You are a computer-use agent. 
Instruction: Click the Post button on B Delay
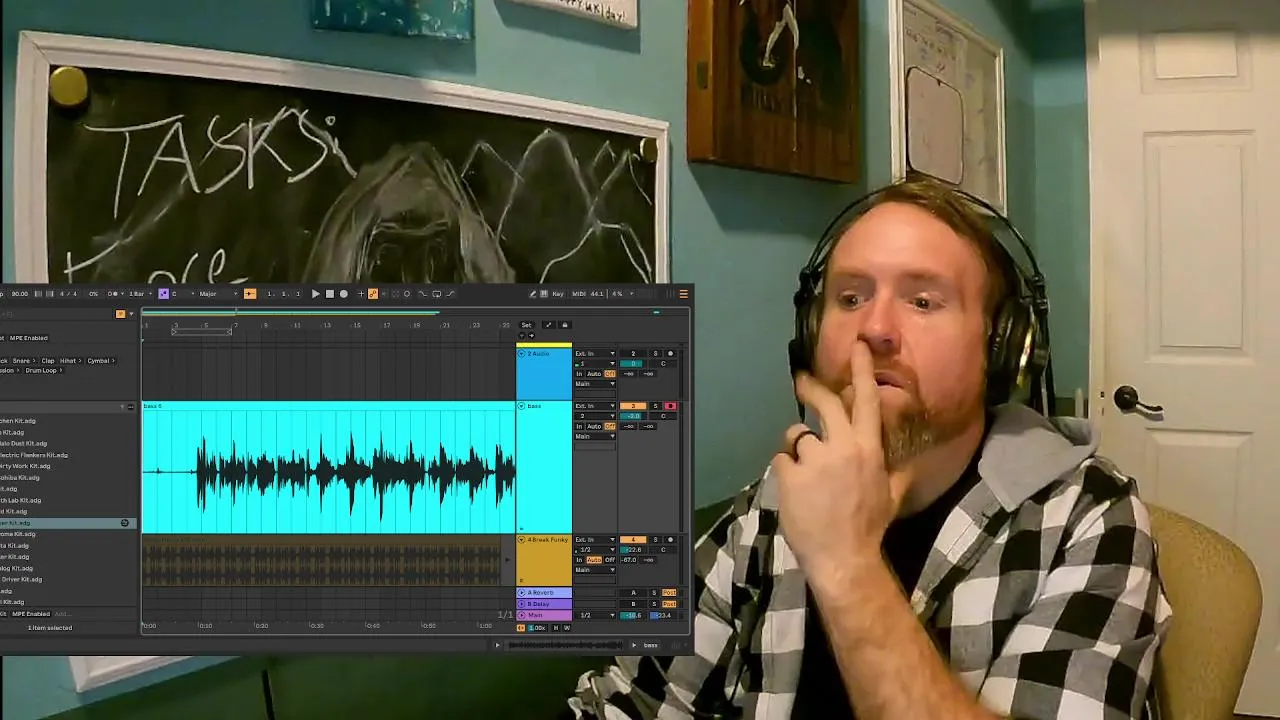[669, 604]
